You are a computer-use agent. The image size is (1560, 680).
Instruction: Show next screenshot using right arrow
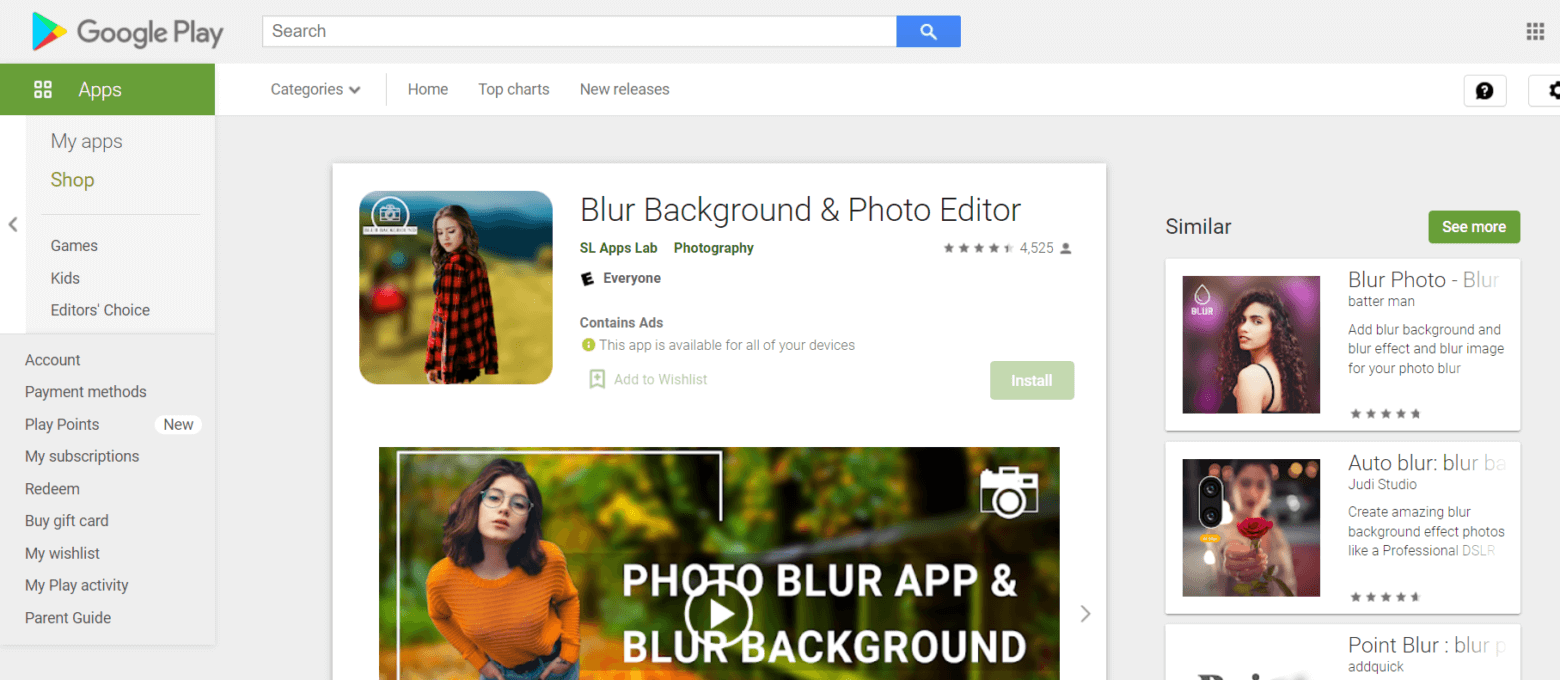(1085, 613)
